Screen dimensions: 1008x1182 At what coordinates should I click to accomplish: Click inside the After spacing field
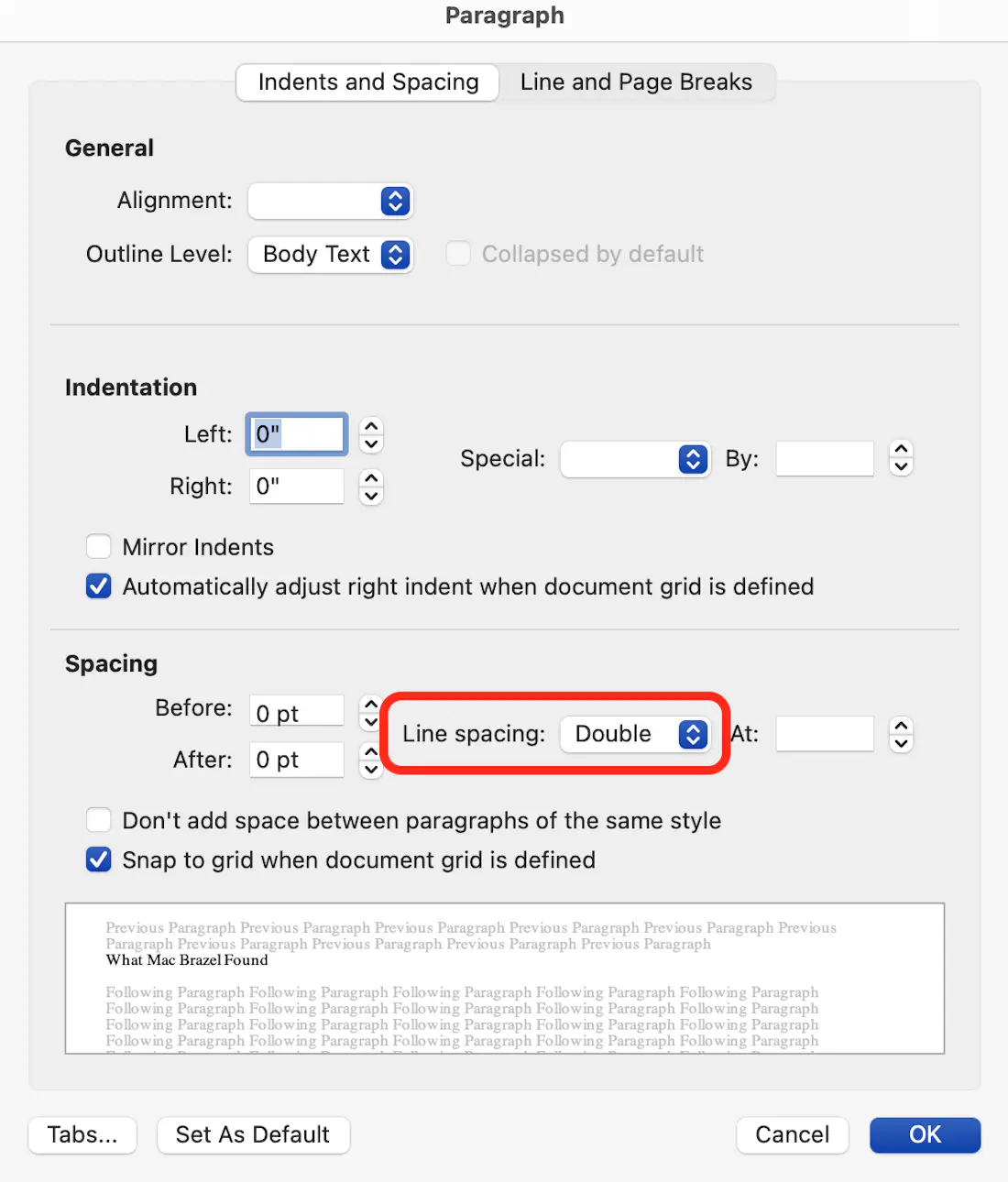click(295, 760)
